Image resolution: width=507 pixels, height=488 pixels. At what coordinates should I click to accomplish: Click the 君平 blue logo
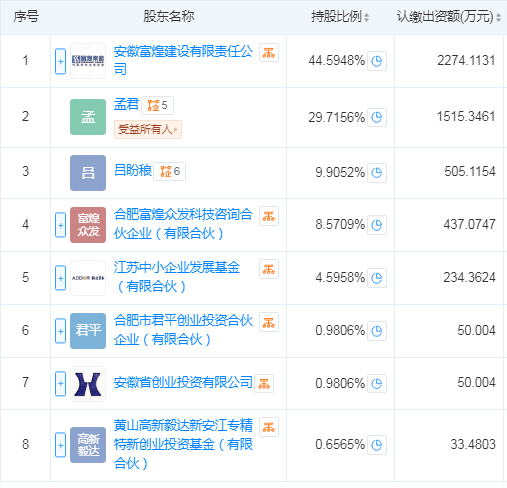coord(88,331)
